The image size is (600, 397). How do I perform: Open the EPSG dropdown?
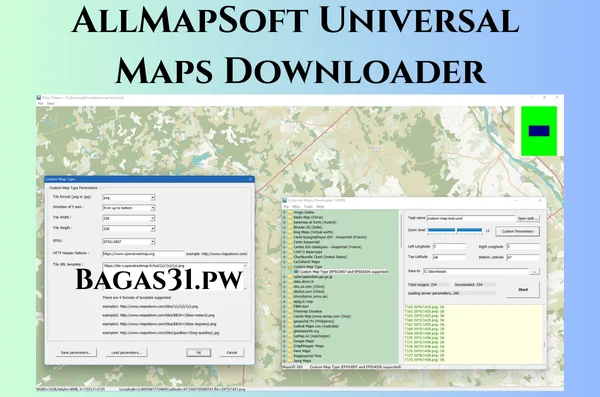pyautogui.click(x=152, y=242)
